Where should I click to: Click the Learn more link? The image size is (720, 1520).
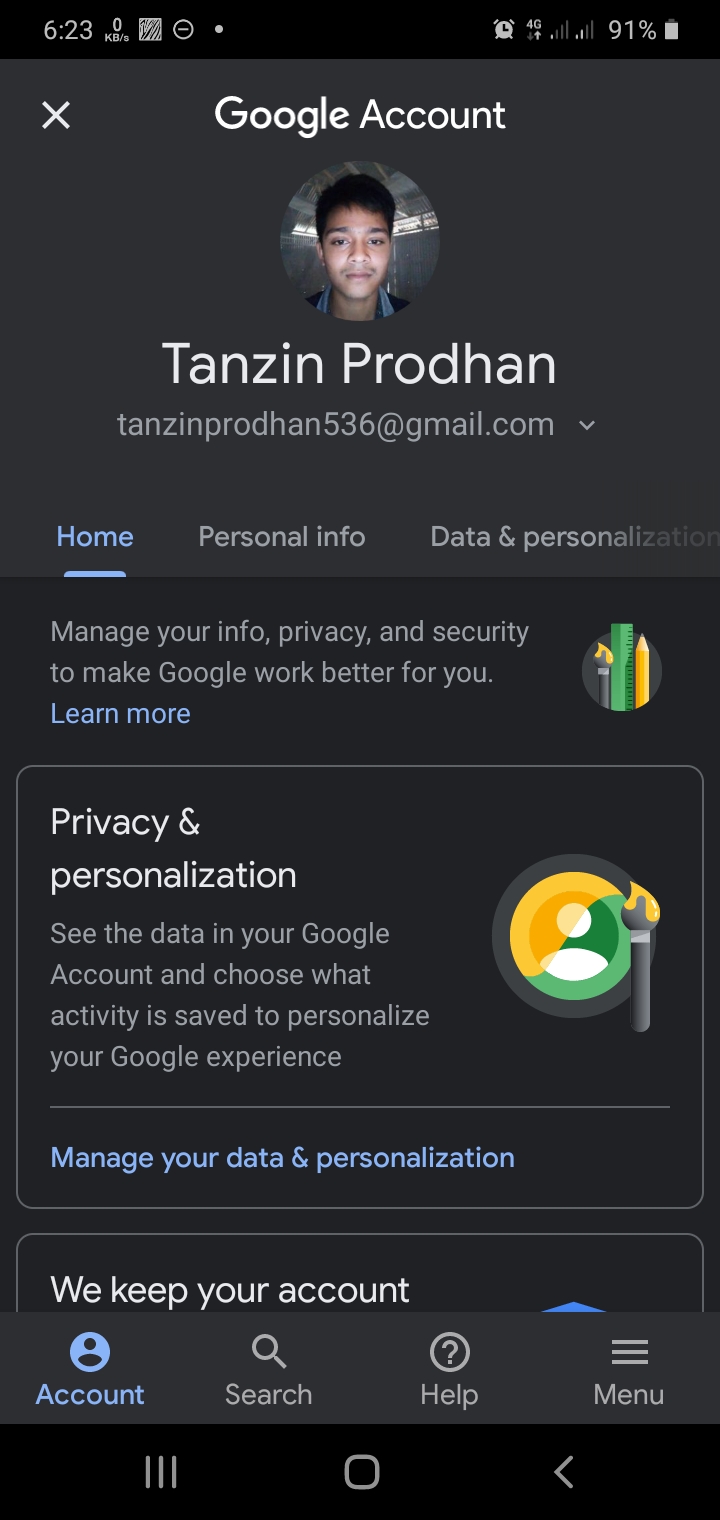click(x=120, y=713)
